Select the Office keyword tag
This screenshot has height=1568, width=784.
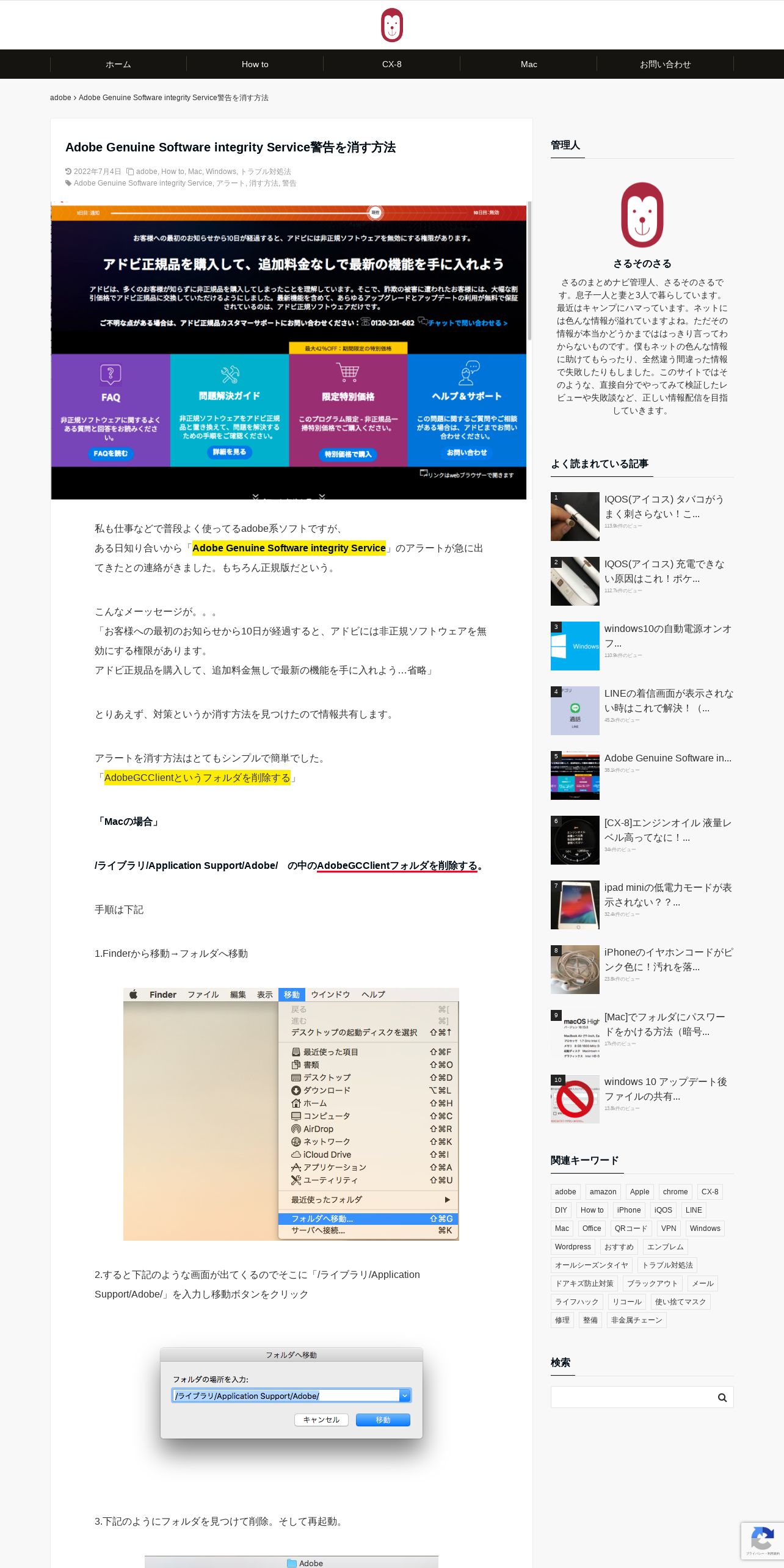(x=592, y=1229)
